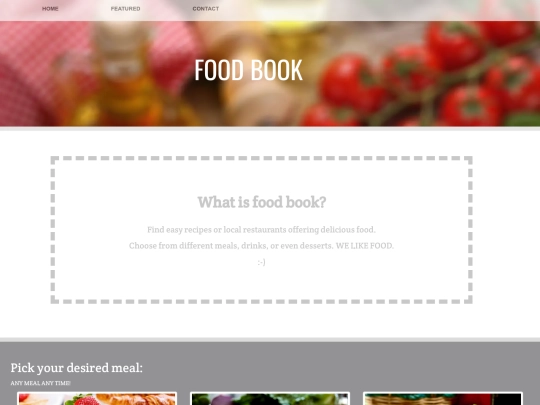Screen dimensions: 540x405
Task: Open the green salad meal thumbnail
Action: click(x=270, y=398)
